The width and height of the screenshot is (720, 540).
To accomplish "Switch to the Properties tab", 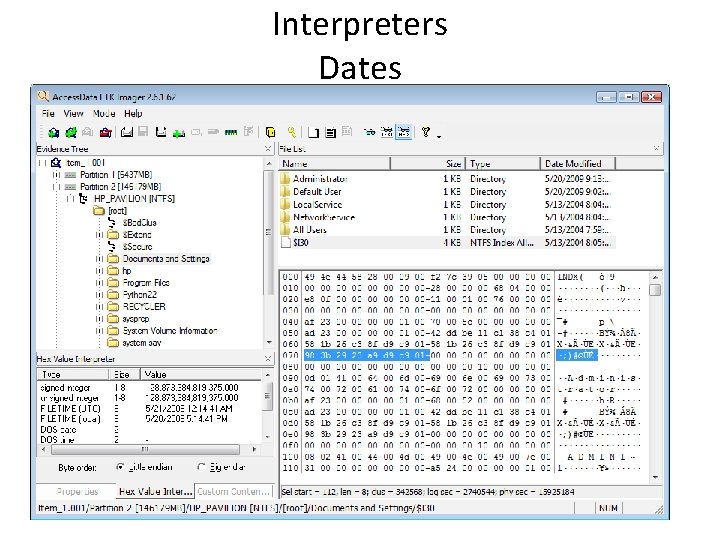I will (77, 491).
